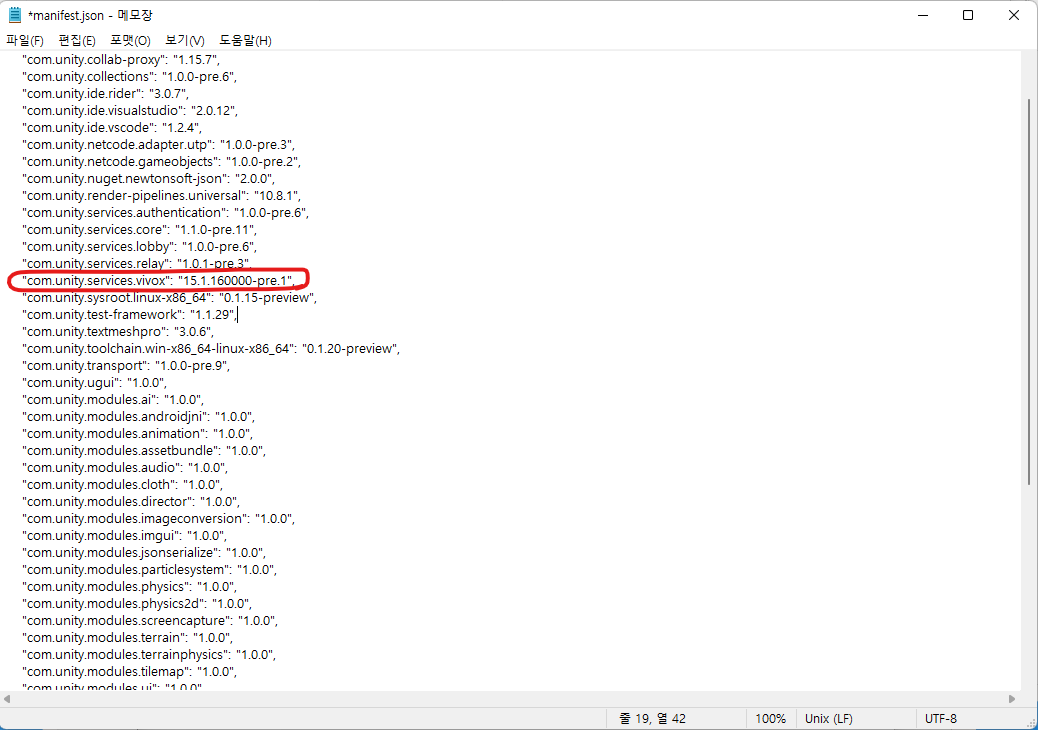Click the "com.unity.services.authentication" line
This screenshot has width=1038, height=730.
(165, 212)
